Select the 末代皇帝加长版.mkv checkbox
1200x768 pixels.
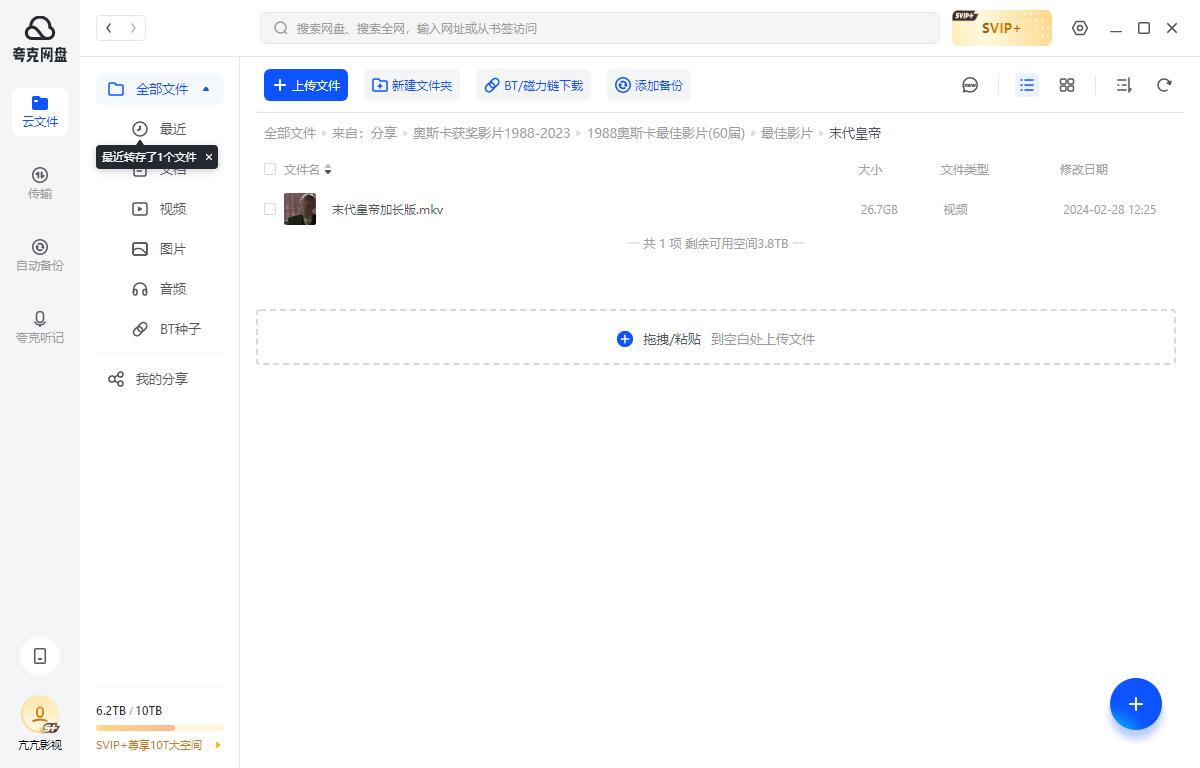tap(270, 209)
